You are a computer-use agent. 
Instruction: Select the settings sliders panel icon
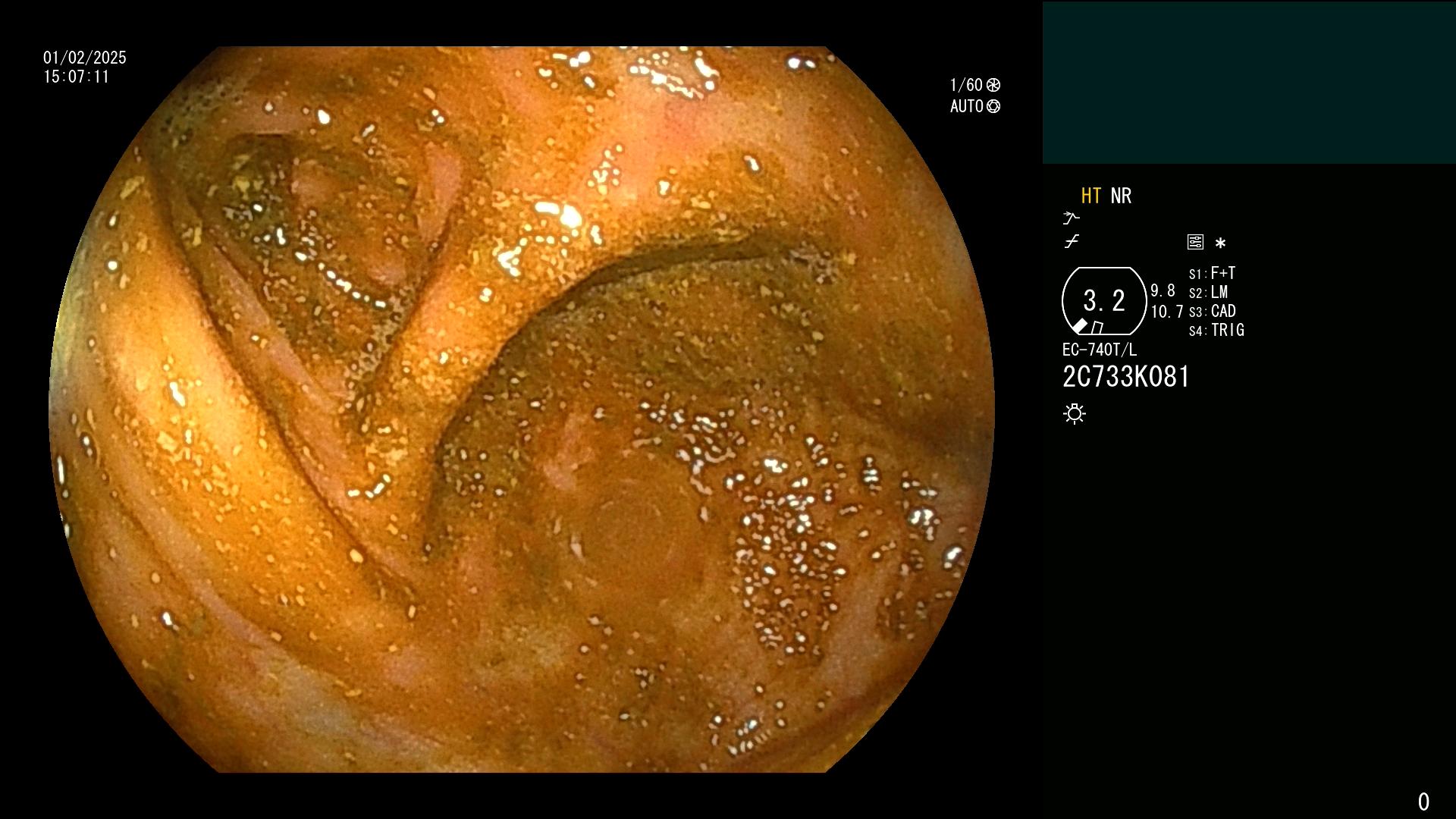[x=1195, y=243]
